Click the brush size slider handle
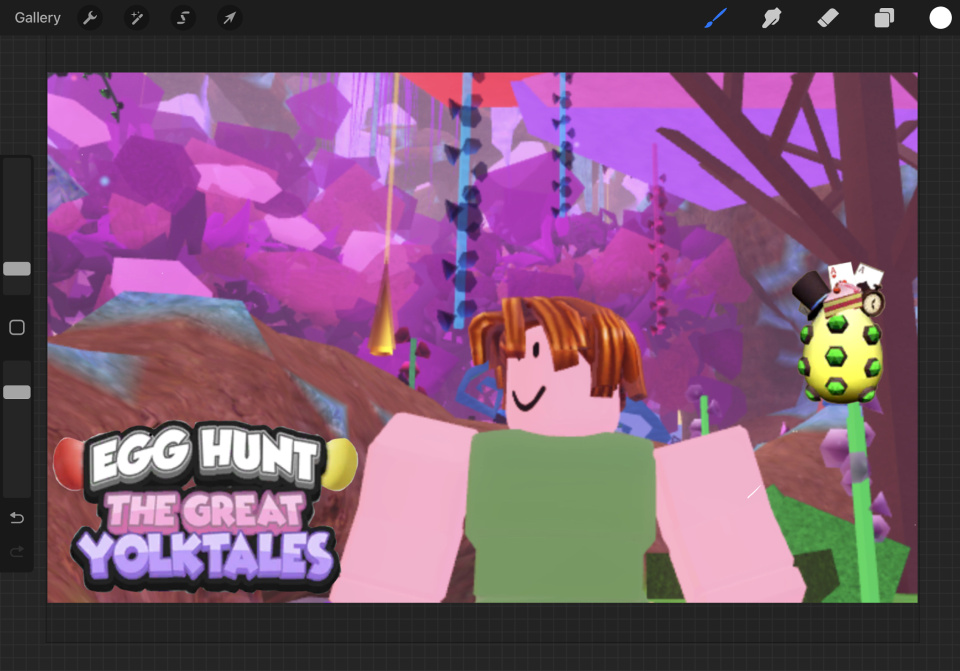 [x=17, y=269]
